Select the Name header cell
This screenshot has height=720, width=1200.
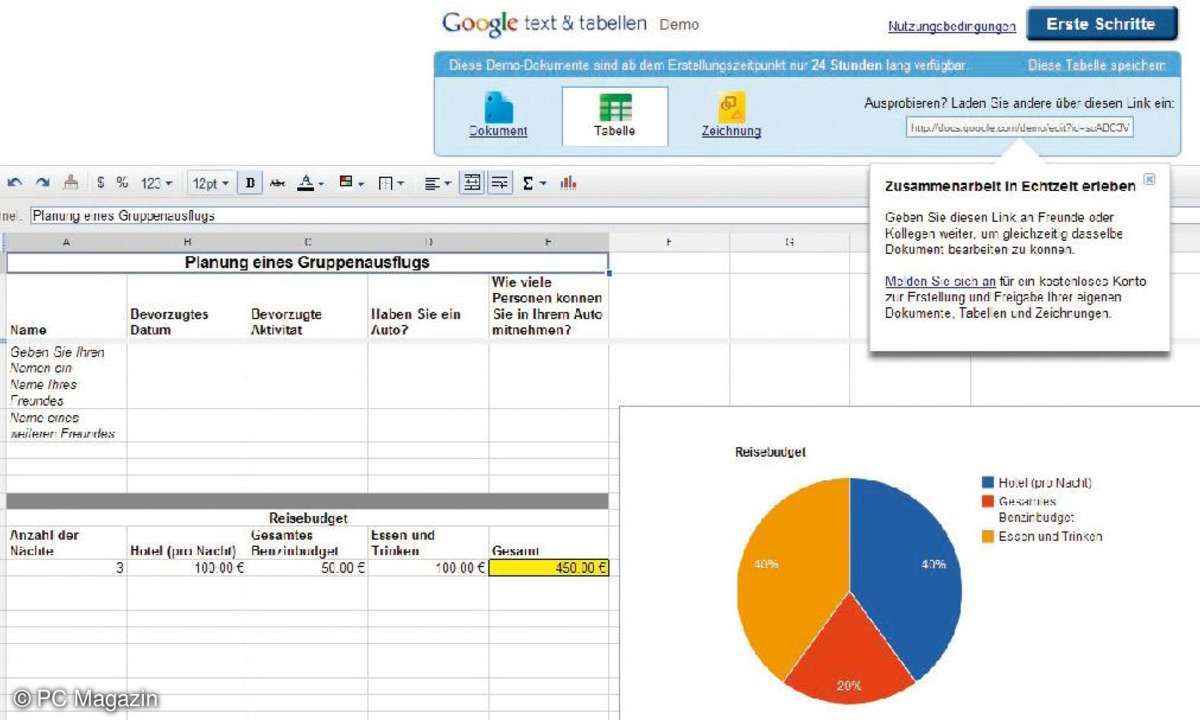(x=67, y=306)
